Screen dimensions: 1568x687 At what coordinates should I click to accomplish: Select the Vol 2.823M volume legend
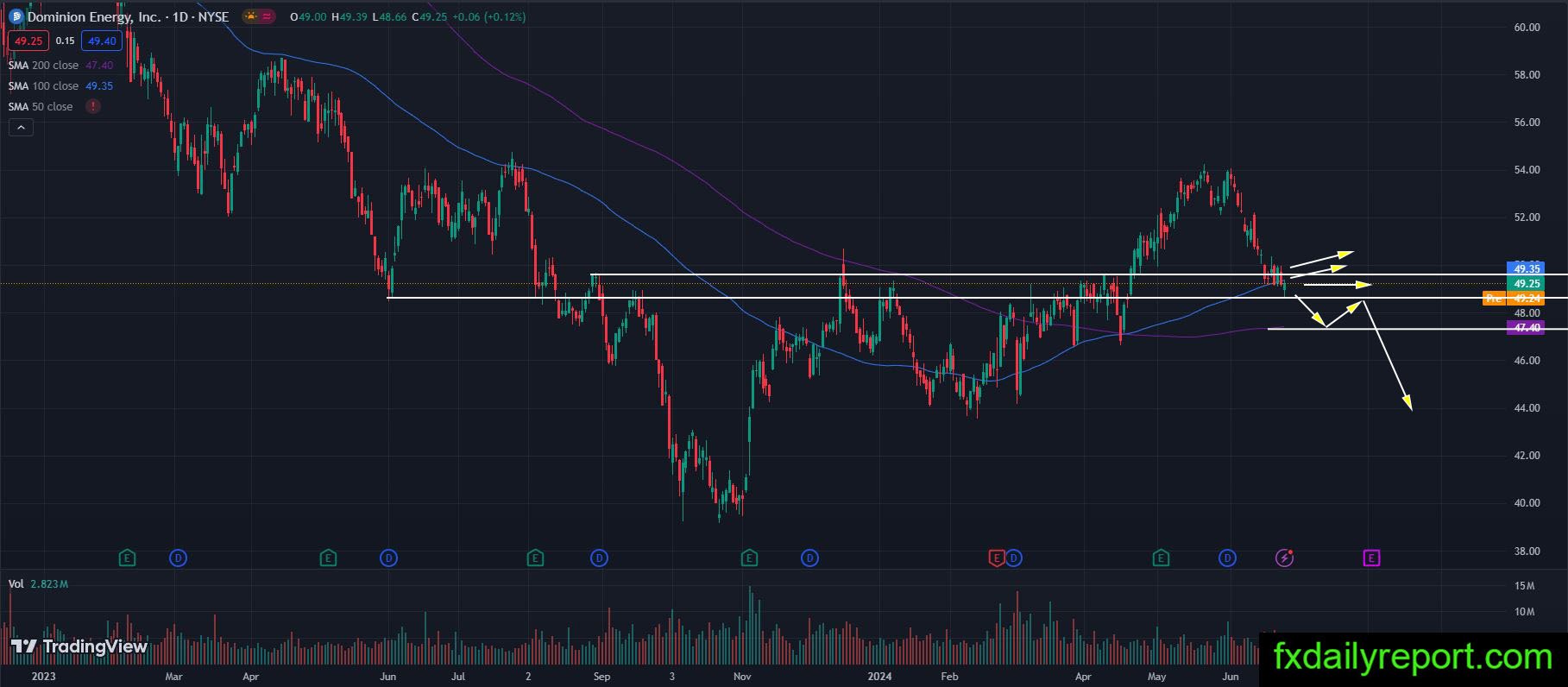click(38, 584)
